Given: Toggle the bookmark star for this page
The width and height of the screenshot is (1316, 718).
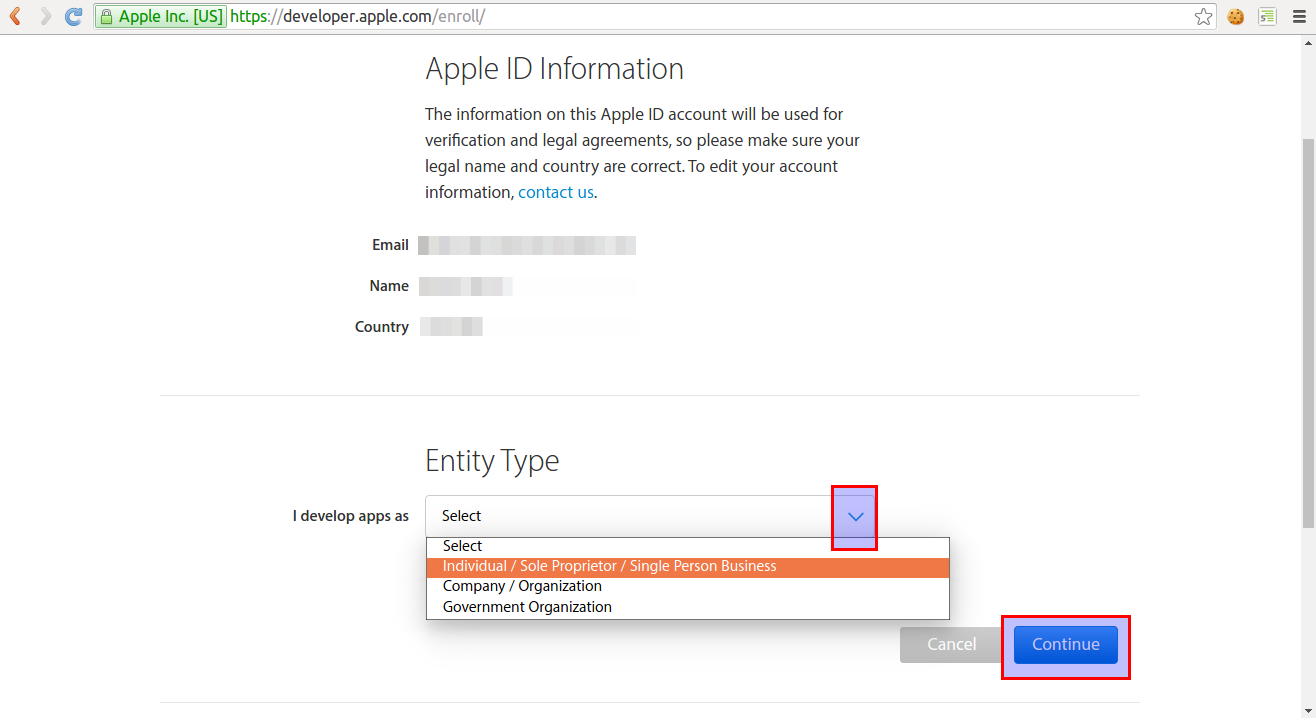Looking at the screenshot, I should pyautogui.click(x=1203, y=16).
